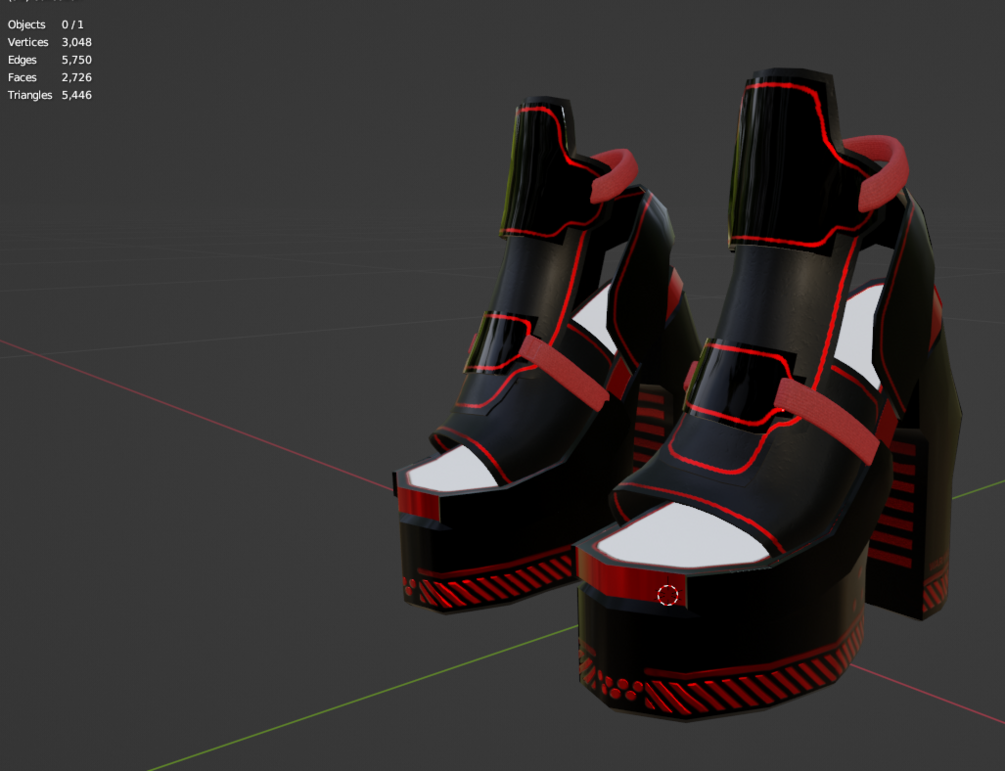Click the "Triangles" statistics label

[x=29, y=95]
